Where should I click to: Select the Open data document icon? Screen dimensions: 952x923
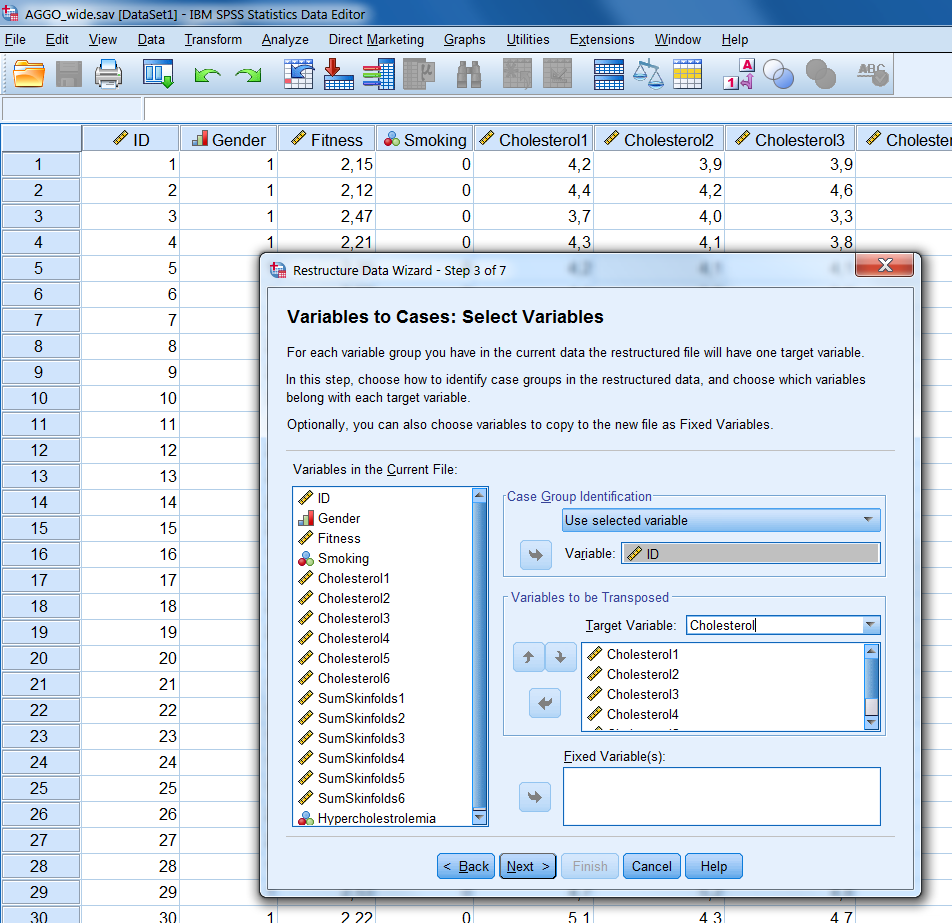point(27,73)
